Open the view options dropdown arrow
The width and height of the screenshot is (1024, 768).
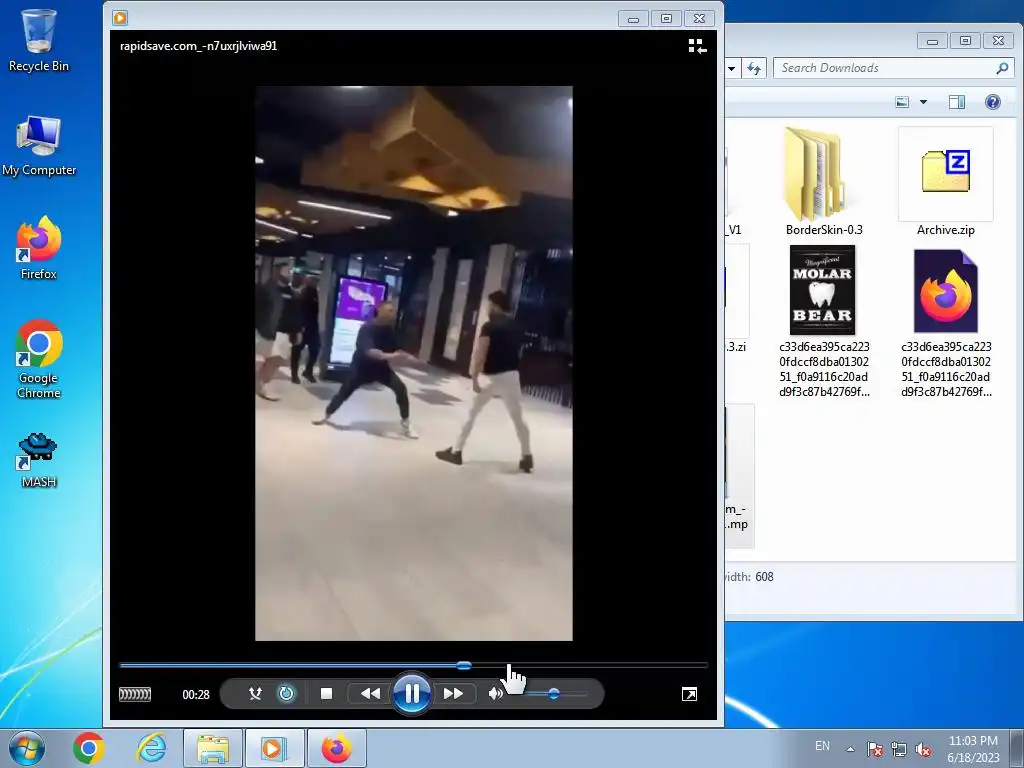coord(923,102)
